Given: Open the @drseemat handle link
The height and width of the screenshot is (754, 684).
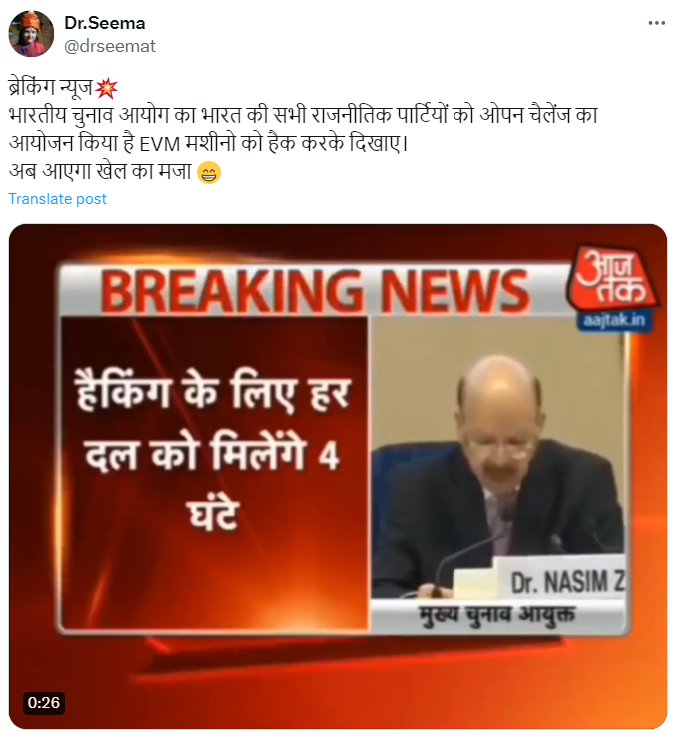Looking at the screenshot, I should pos(110,46).
